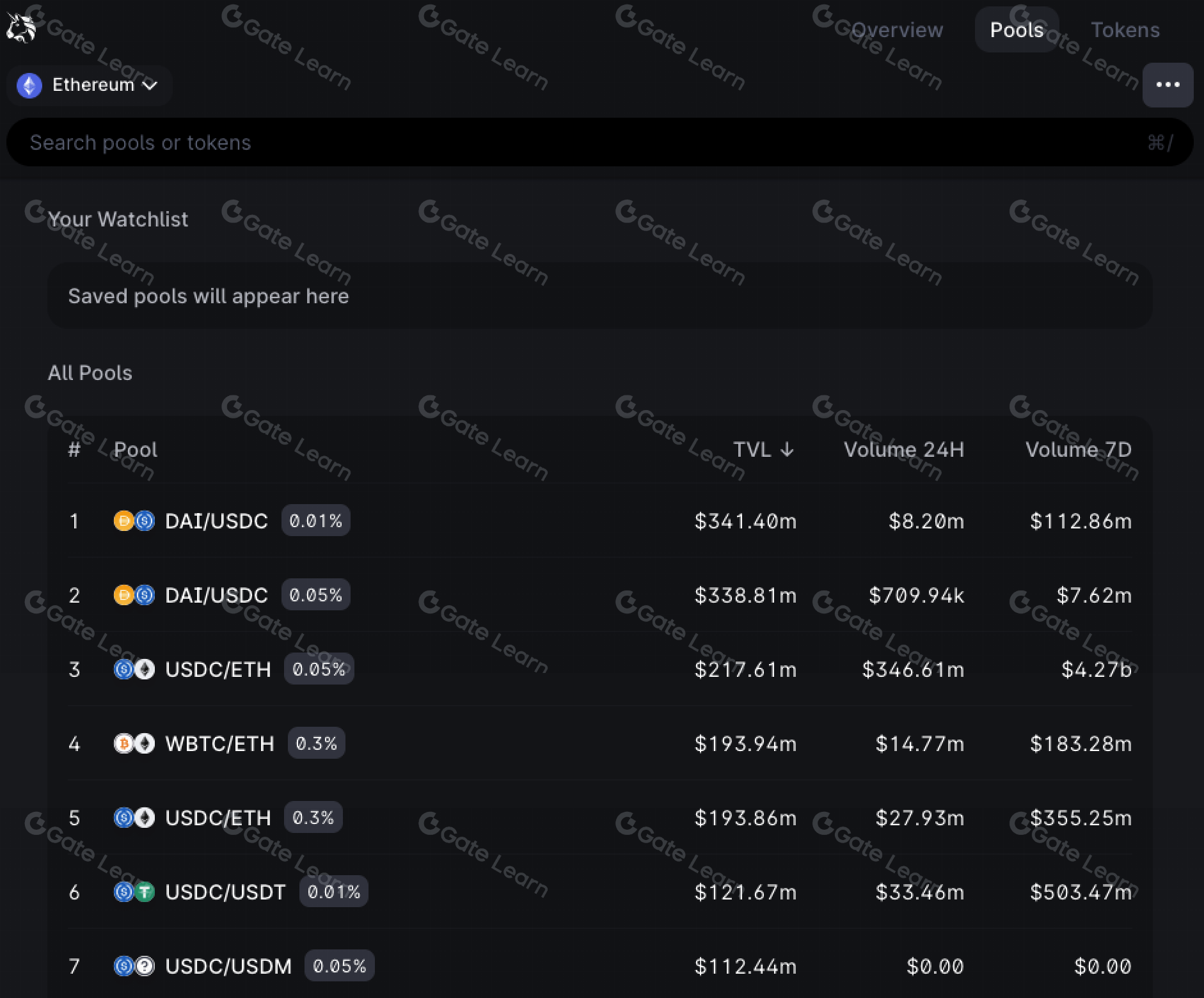Screen dimensions: 1204x998
Task: Open the USDC/ETH 0.3% pool
Action: (x=218, y=818)
